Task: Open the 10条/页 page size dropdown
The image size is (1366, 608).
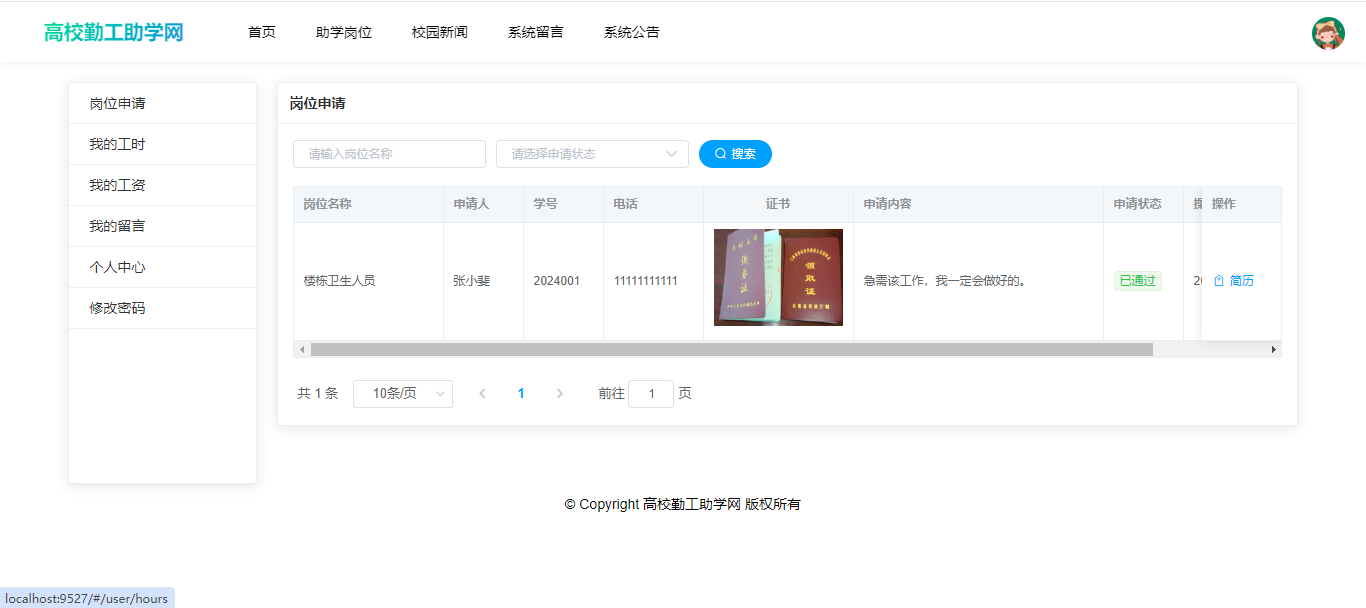Action: coord(403,394)
